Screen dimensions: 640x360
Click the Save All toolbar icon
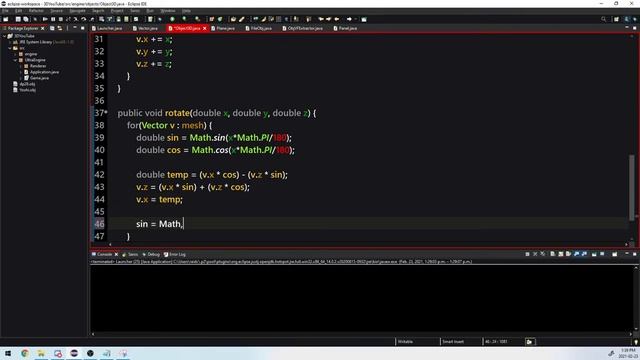tap(26, 19)
